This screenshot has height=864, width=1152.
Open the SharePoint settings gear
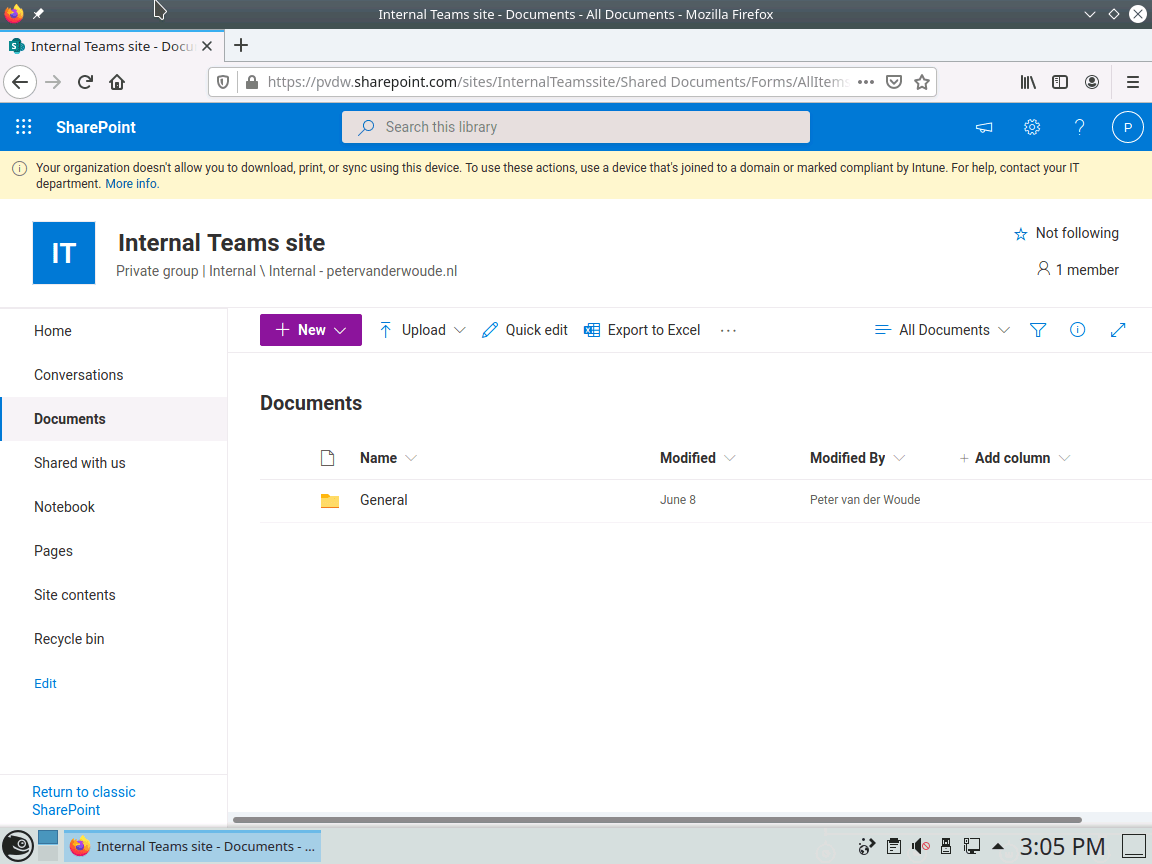[x=1032, y=127]
